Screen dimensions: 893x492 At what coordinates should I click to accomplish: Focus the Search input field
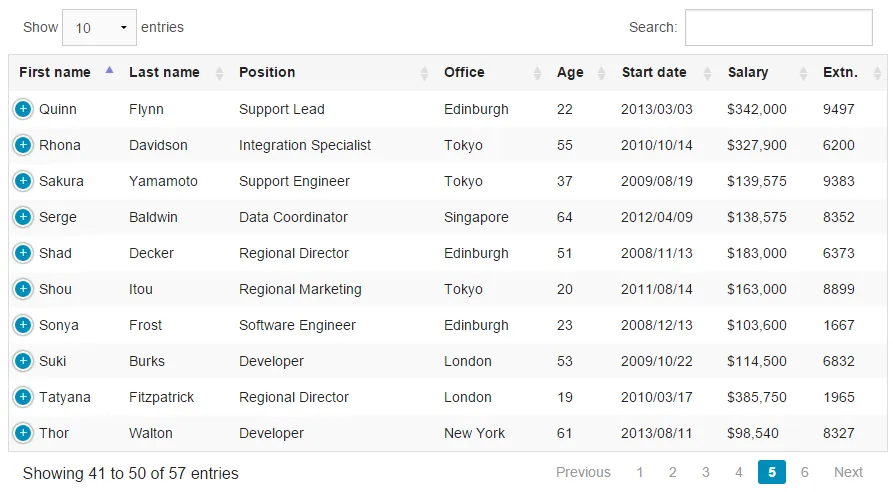coord(778,28)
